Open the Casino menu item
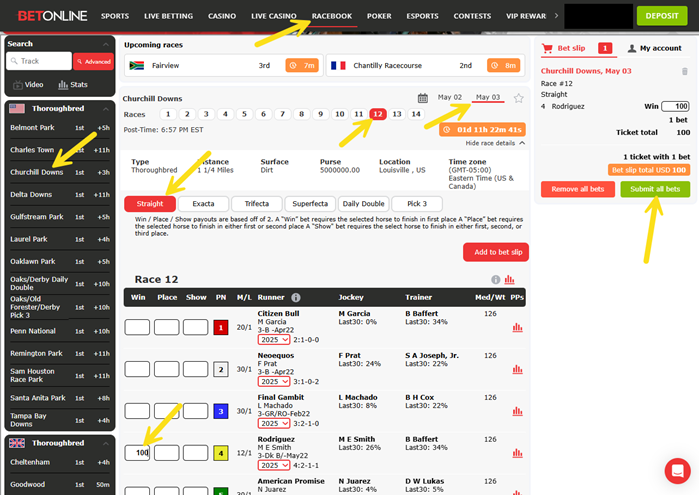The width and height of the screenshot is (699, 496). point(222,16)
